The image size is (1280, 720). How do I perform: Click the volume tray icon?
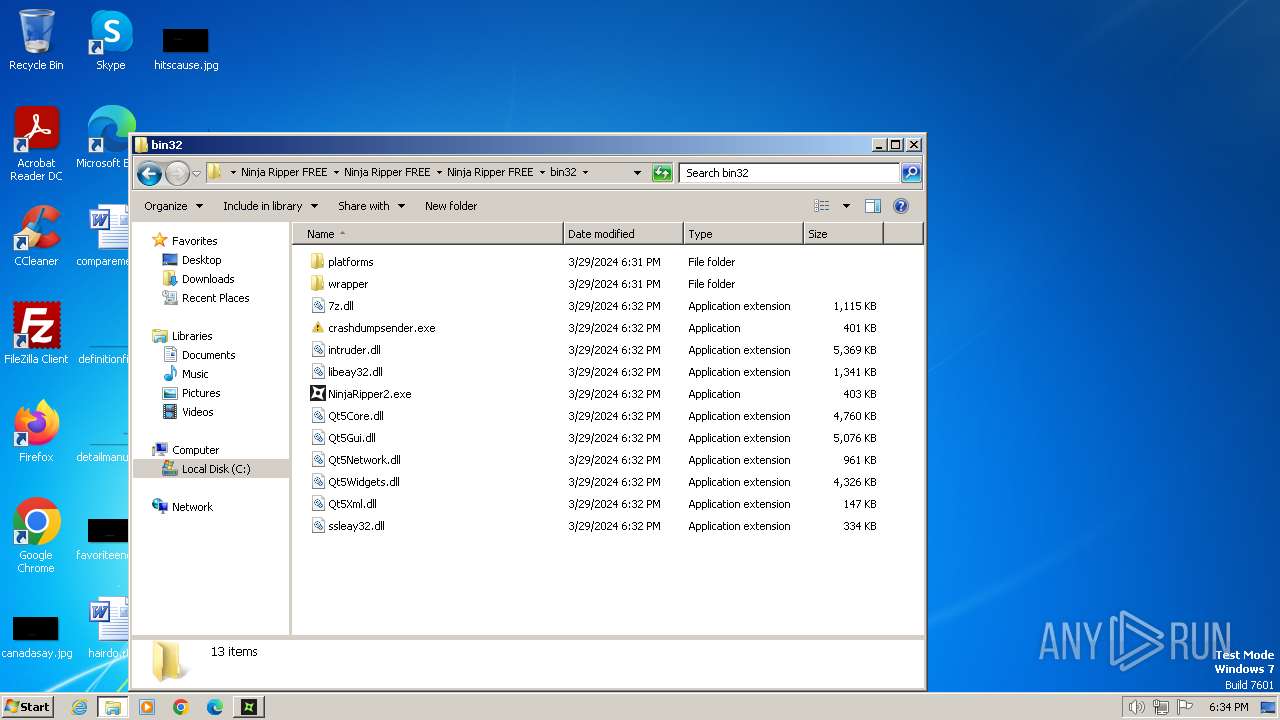tap(1136, 707)
